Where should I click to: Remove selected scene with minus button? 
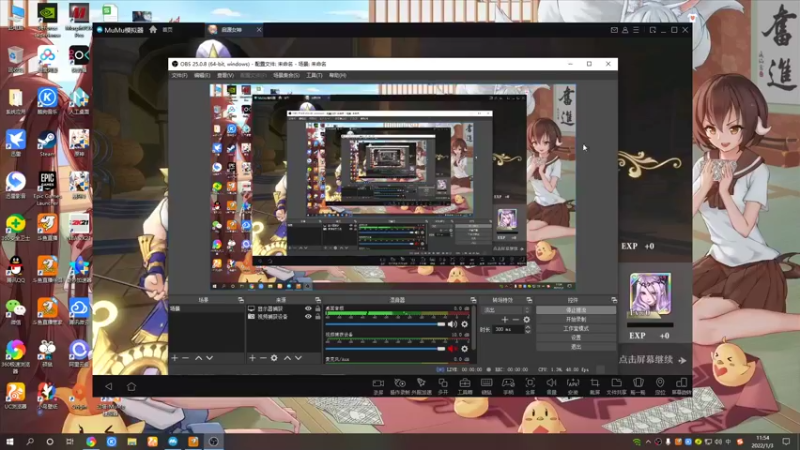tap(186, 358)
